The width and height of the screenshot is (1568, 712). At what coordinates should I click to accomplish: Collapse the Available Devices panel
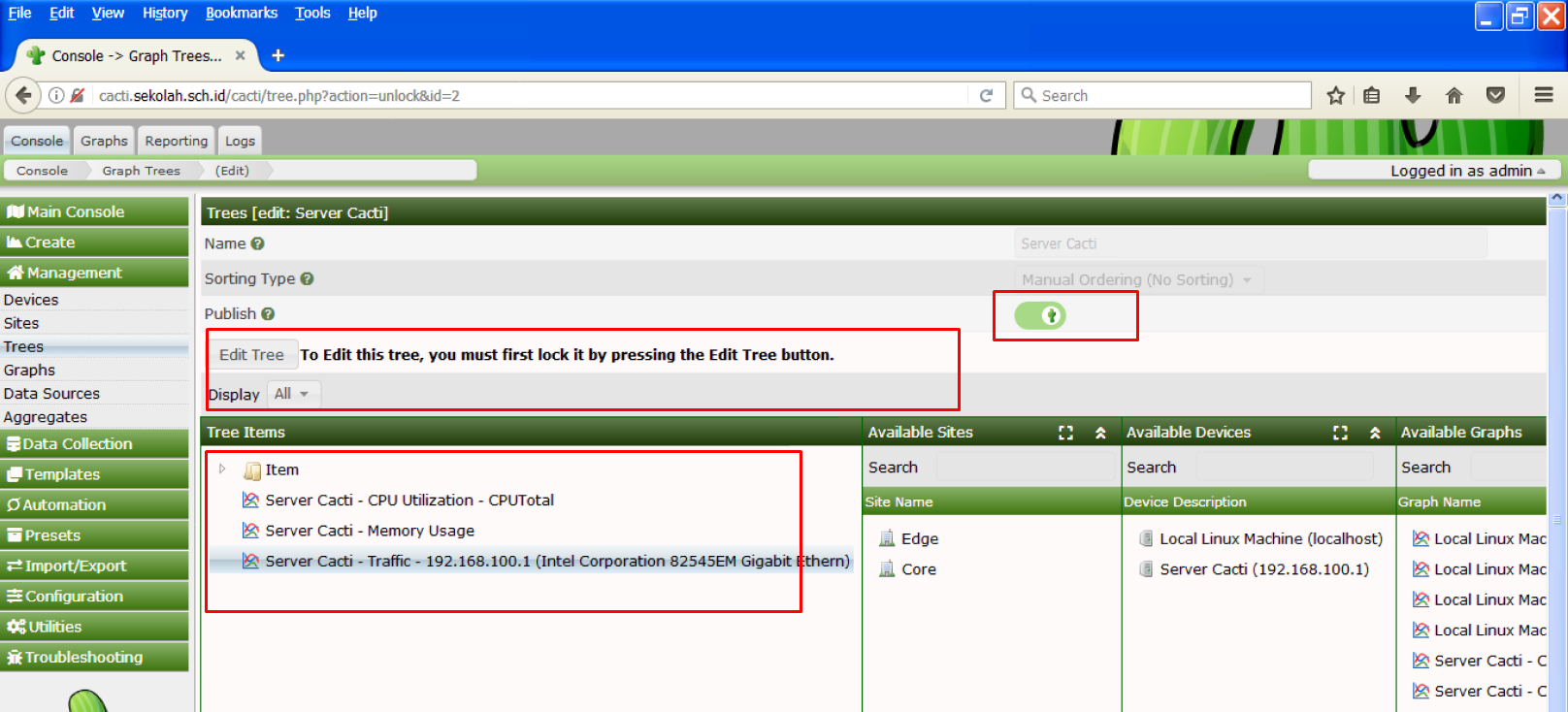point(1375,433)
